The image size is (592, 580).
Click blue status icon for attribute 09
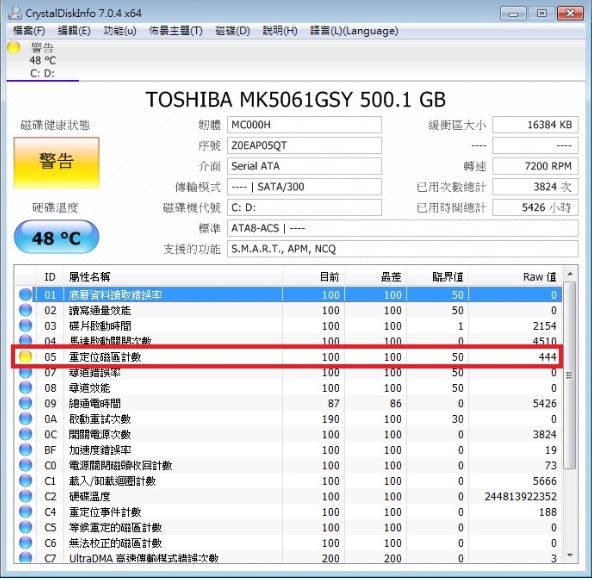click(25, 403)
